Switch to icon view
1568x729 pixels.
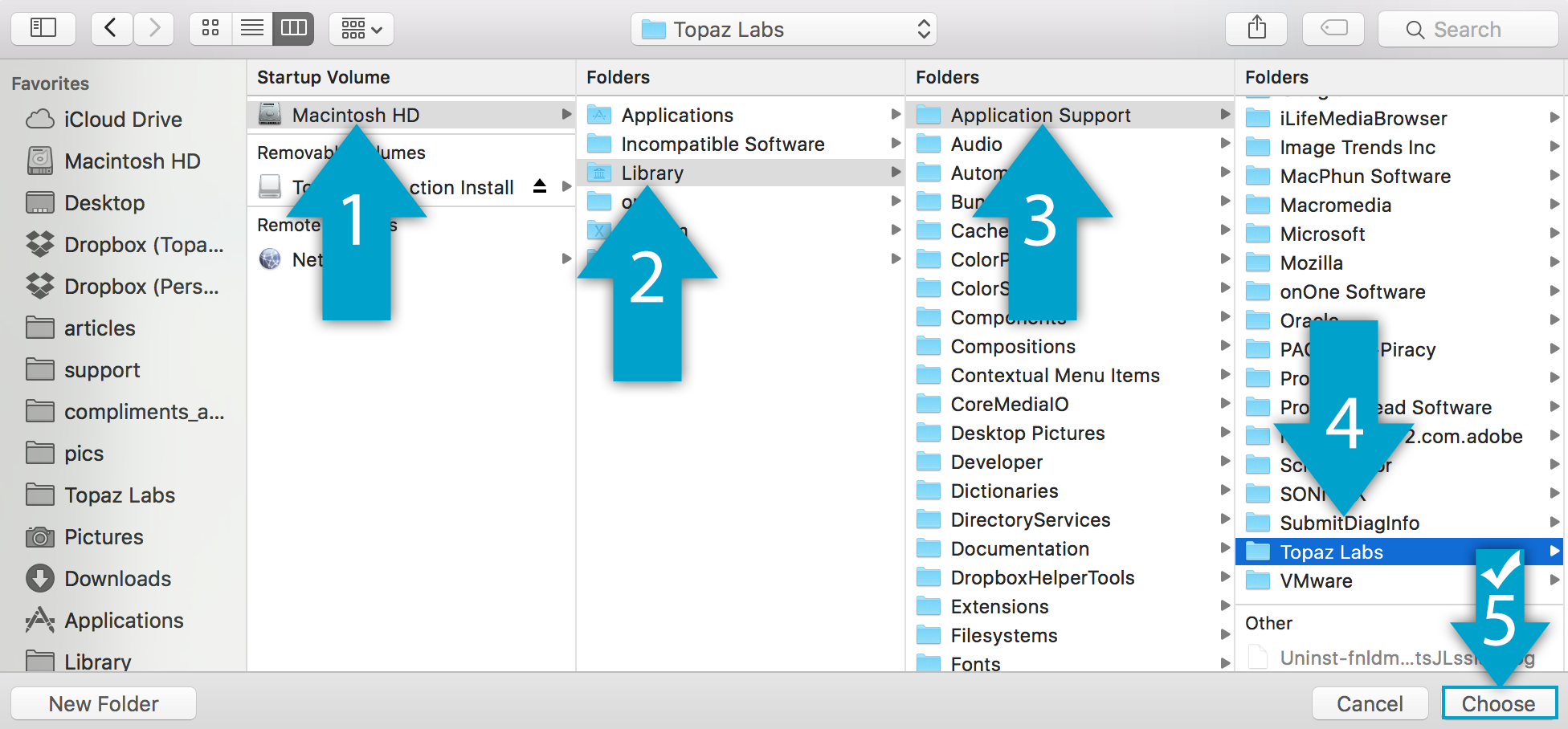coord(210,29)
